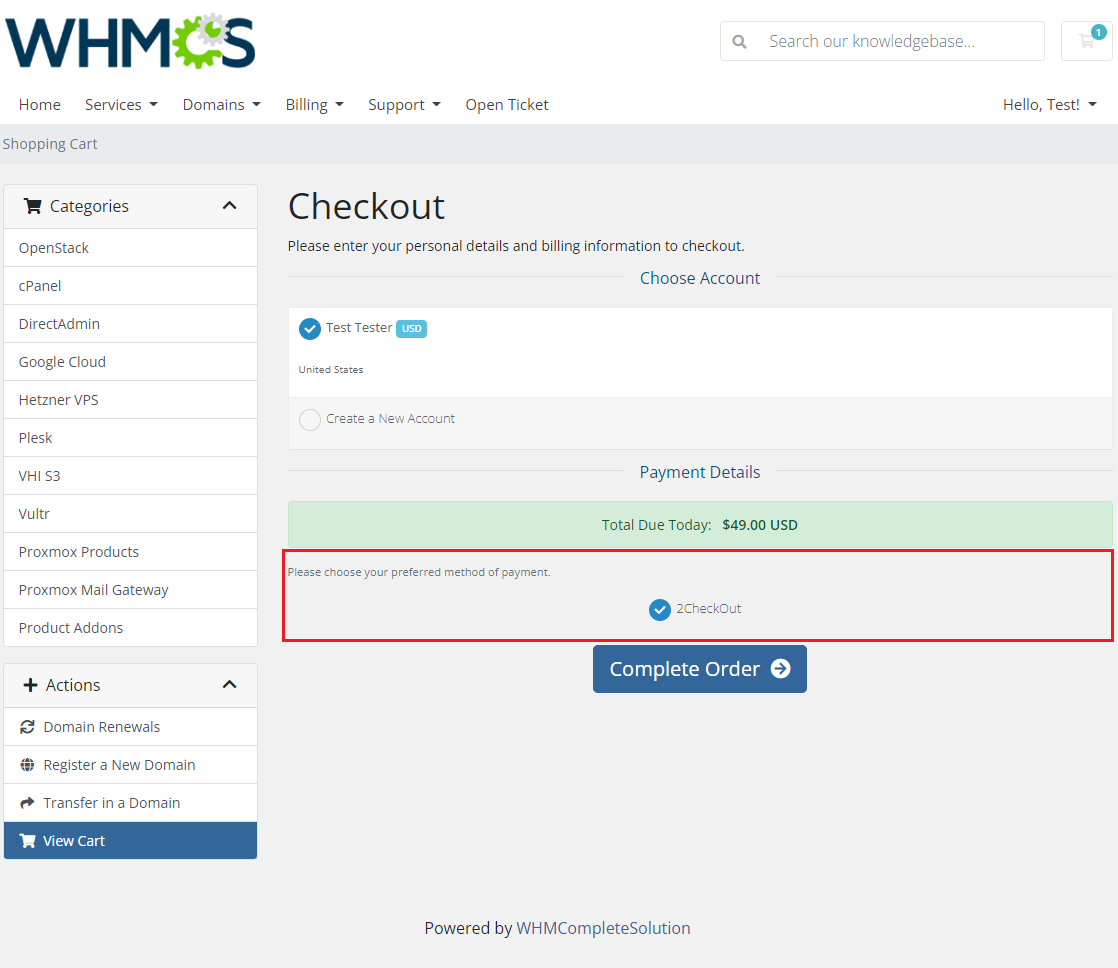1118x968 pixels.
Task: Open the Services dropdown menu
Action: click(121, 105)
